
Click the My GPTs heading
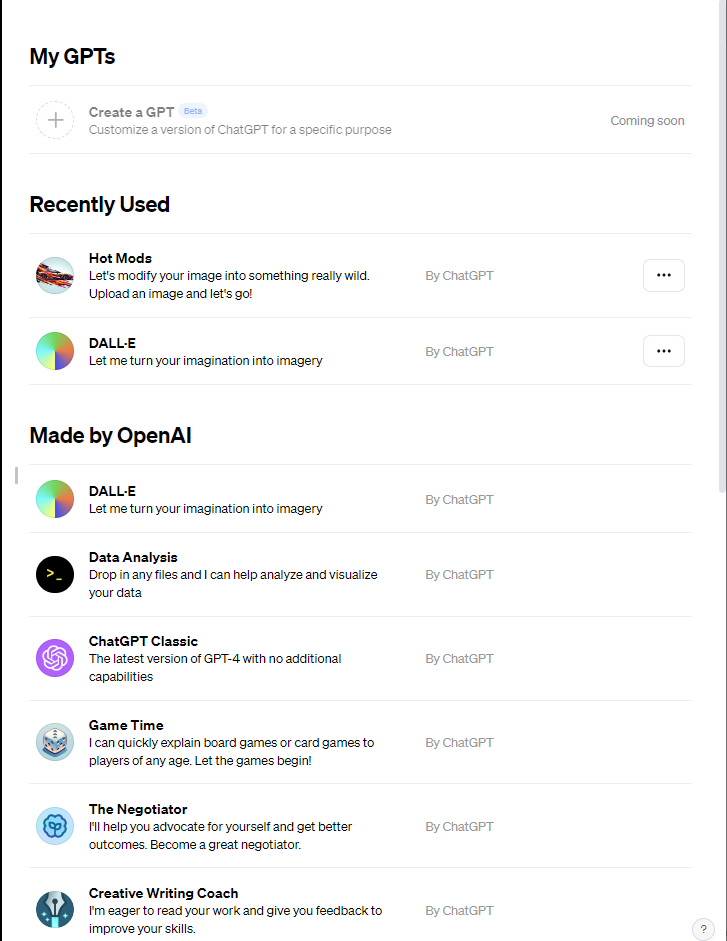72,56
